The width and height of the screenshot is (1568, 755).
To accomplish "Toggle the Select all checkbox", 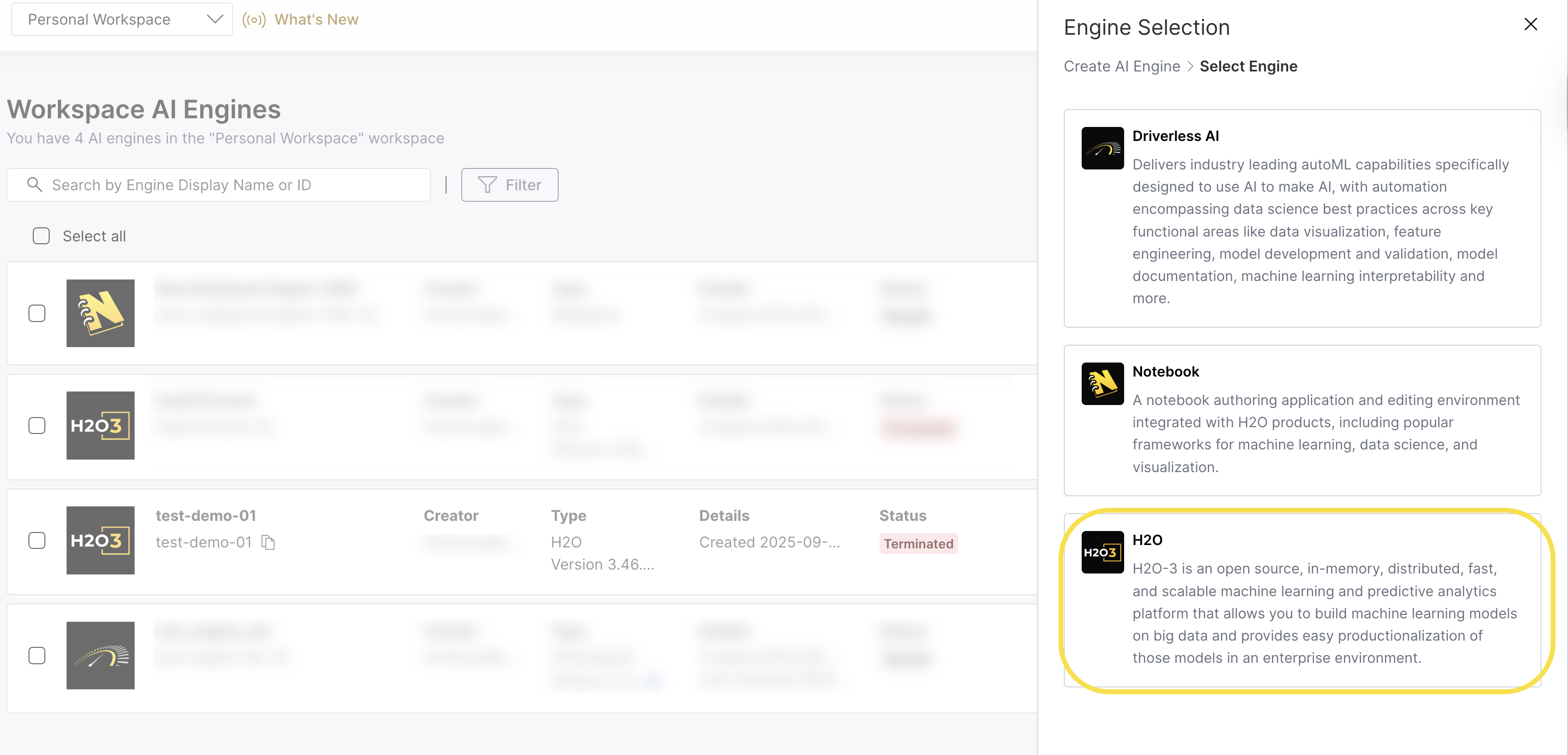I will (x=41, y=236).
